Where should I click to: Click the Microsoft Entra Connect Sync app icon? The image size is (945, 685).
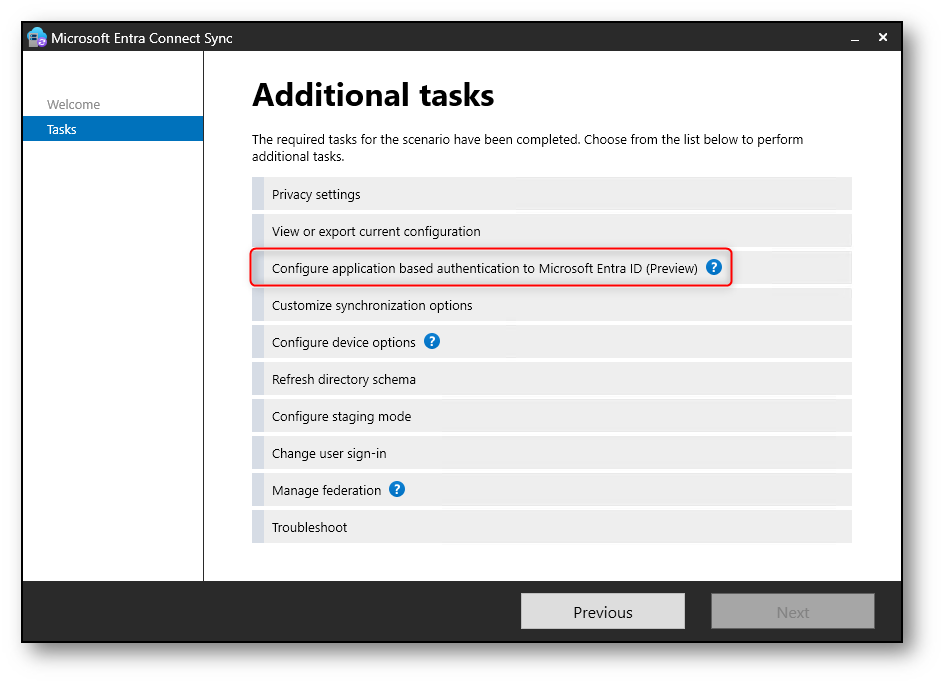pyautogui.click(x=37, y=38)
